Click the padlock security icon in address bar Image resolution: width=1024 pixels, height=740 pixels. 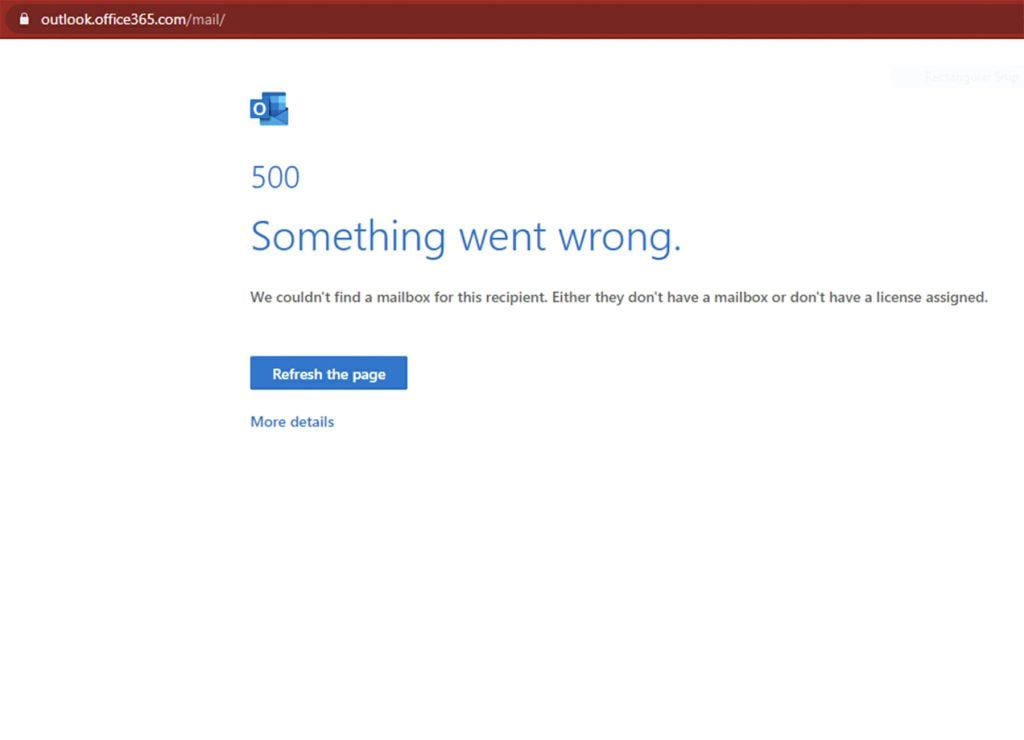pos(24,18)
